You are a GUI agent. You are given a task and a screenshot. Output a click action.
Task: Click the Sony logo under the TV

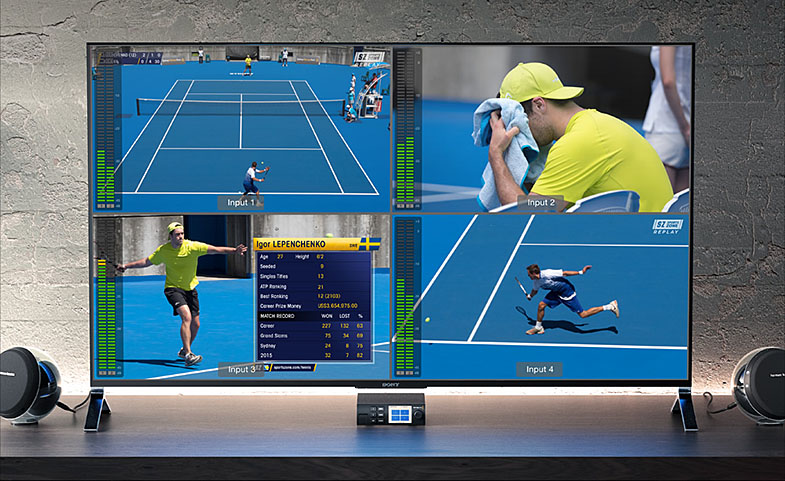(x=390, y=384)
